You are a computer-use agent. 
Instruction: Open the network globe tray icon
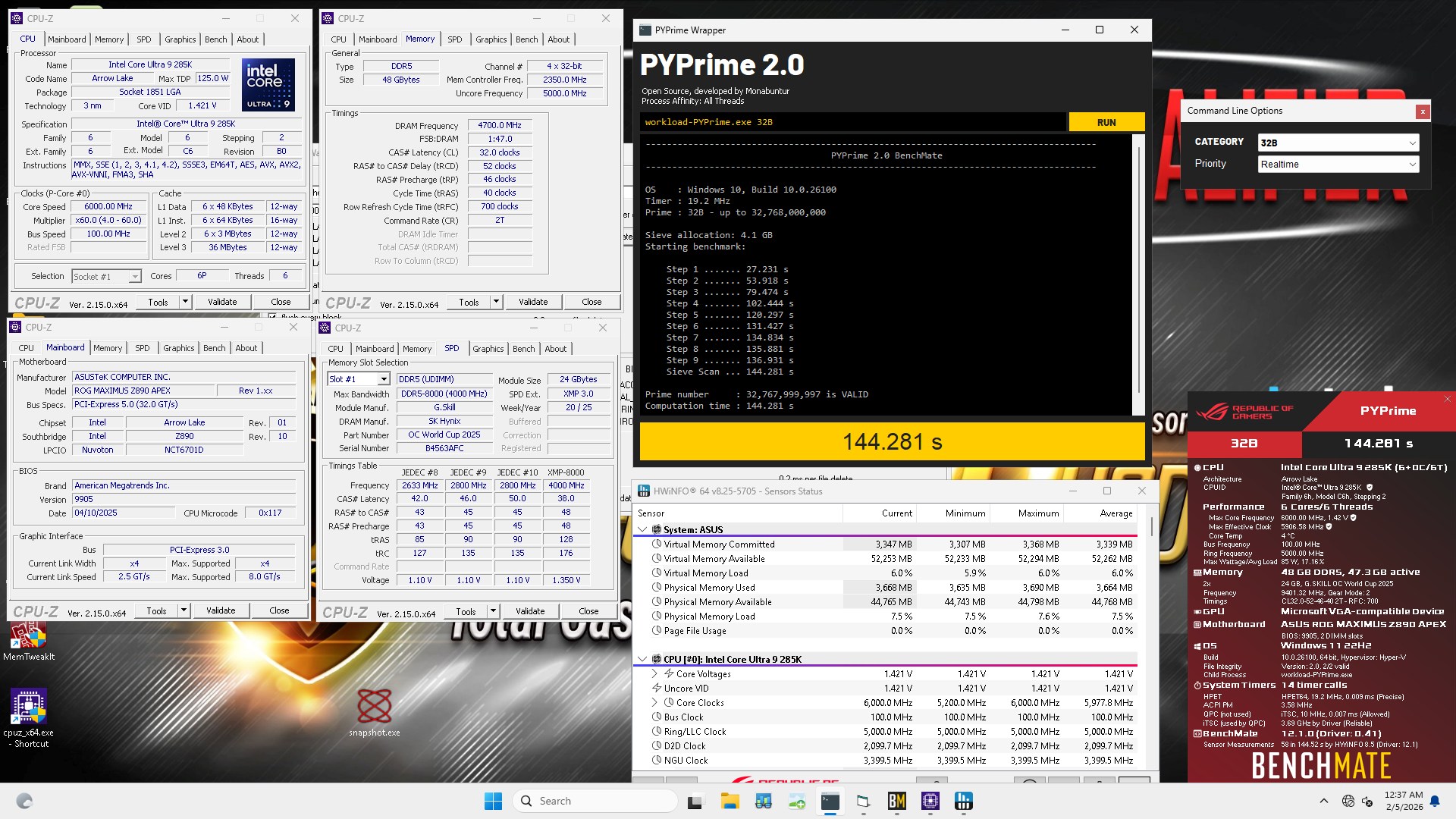[1348, 801]
